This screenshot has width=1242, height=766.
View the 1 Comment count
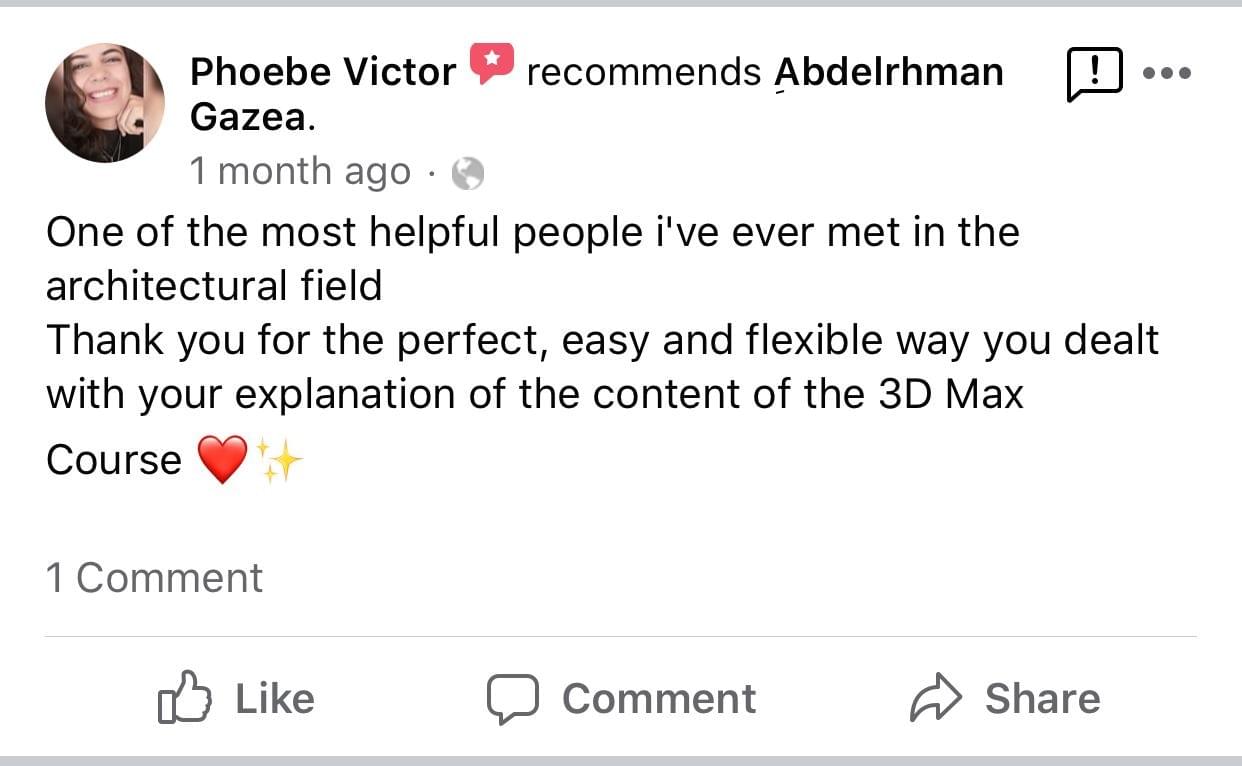pyautogui.click(x=155, y=578)
